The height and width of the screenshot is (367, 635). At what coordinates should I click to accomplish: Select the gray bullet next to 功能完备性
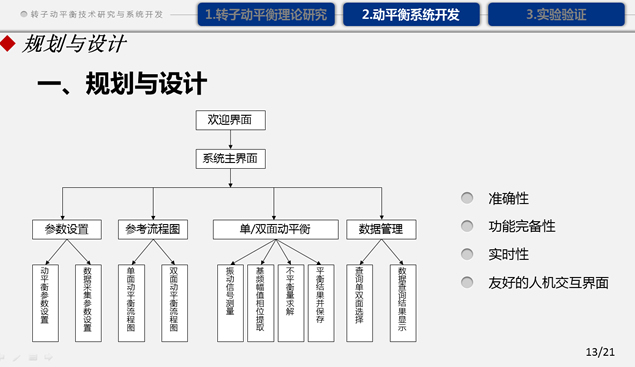[467, 226]
